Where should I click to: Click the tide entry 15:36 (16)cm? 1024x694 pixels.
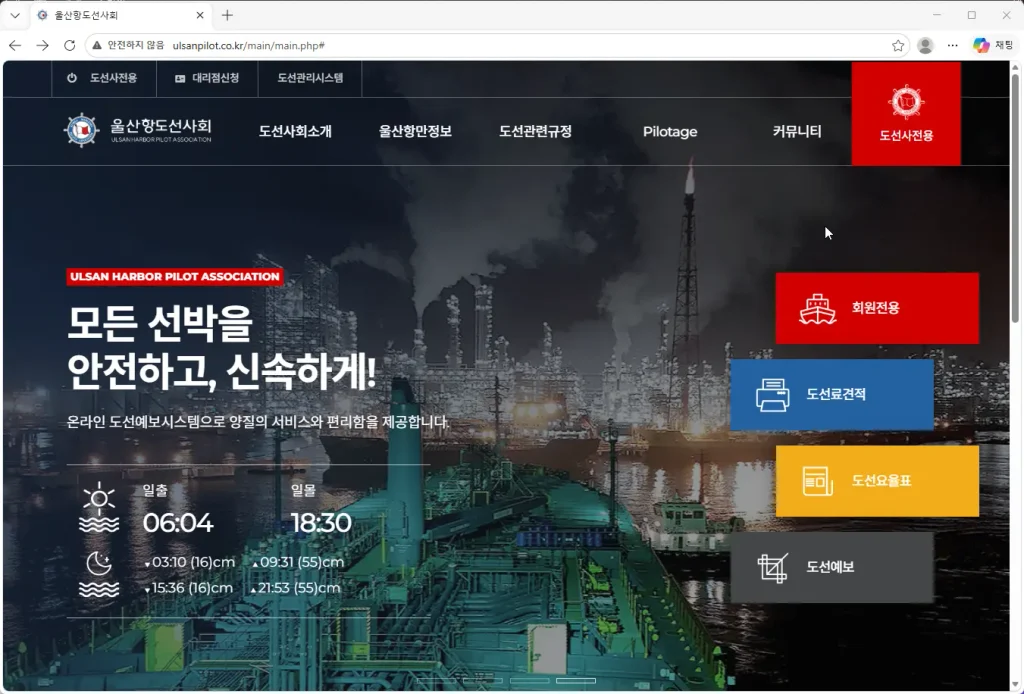pyautogui.click(x=189, y=588)
